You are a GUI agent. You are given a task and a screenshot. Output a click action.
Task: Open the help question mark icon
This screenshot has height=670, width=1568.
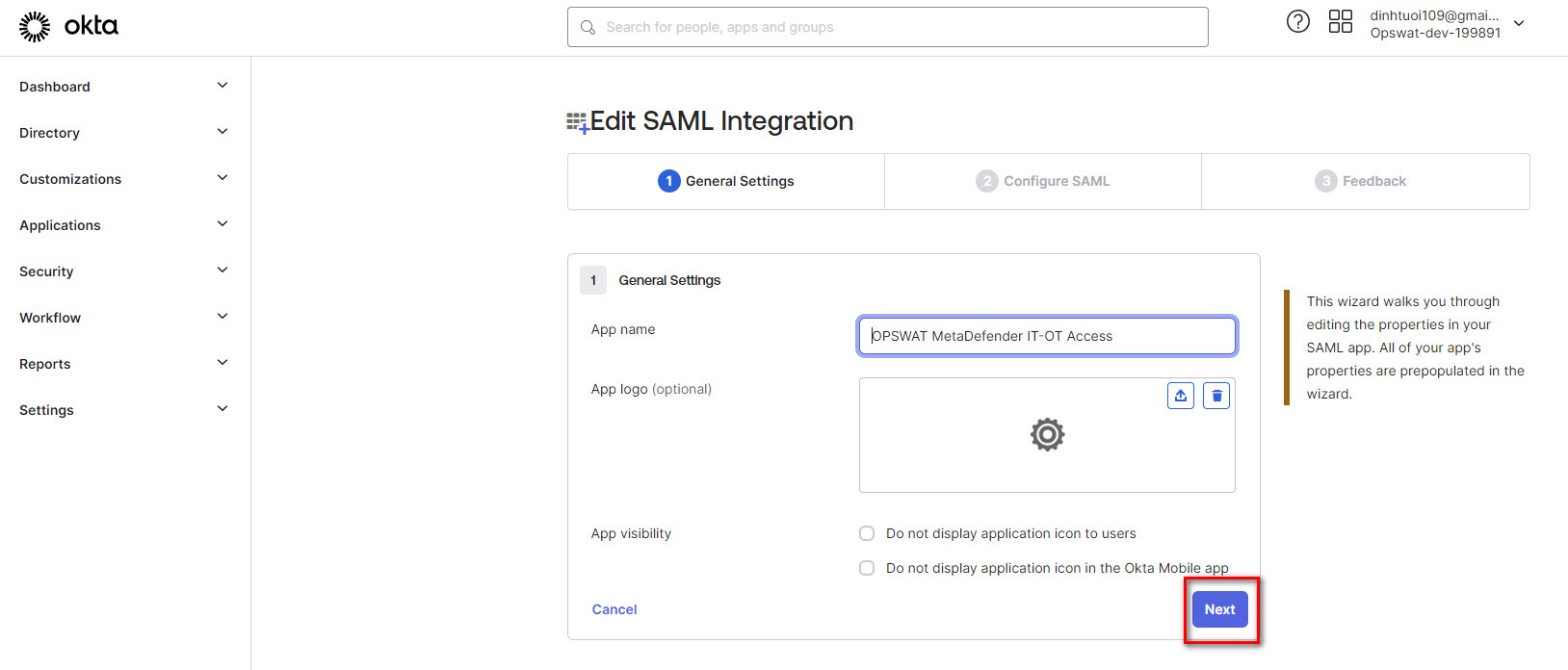click(x=1297, y=21)
